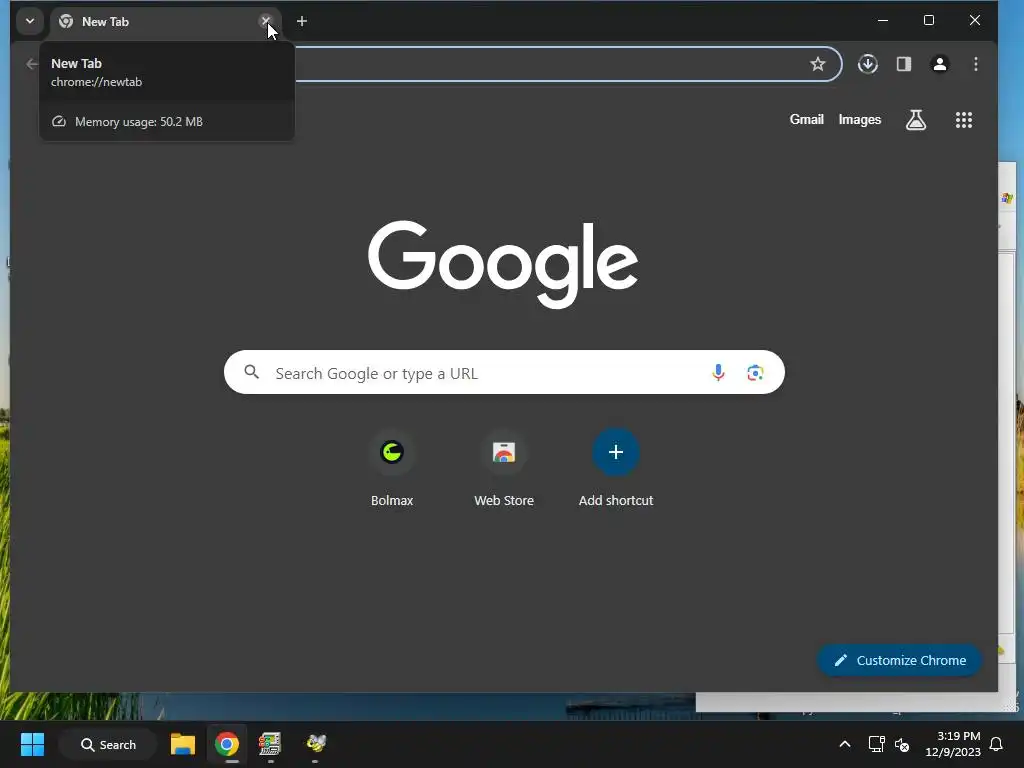Start voice search with microphone icon
The image size is (1024, 768).
tap(718, 372)
